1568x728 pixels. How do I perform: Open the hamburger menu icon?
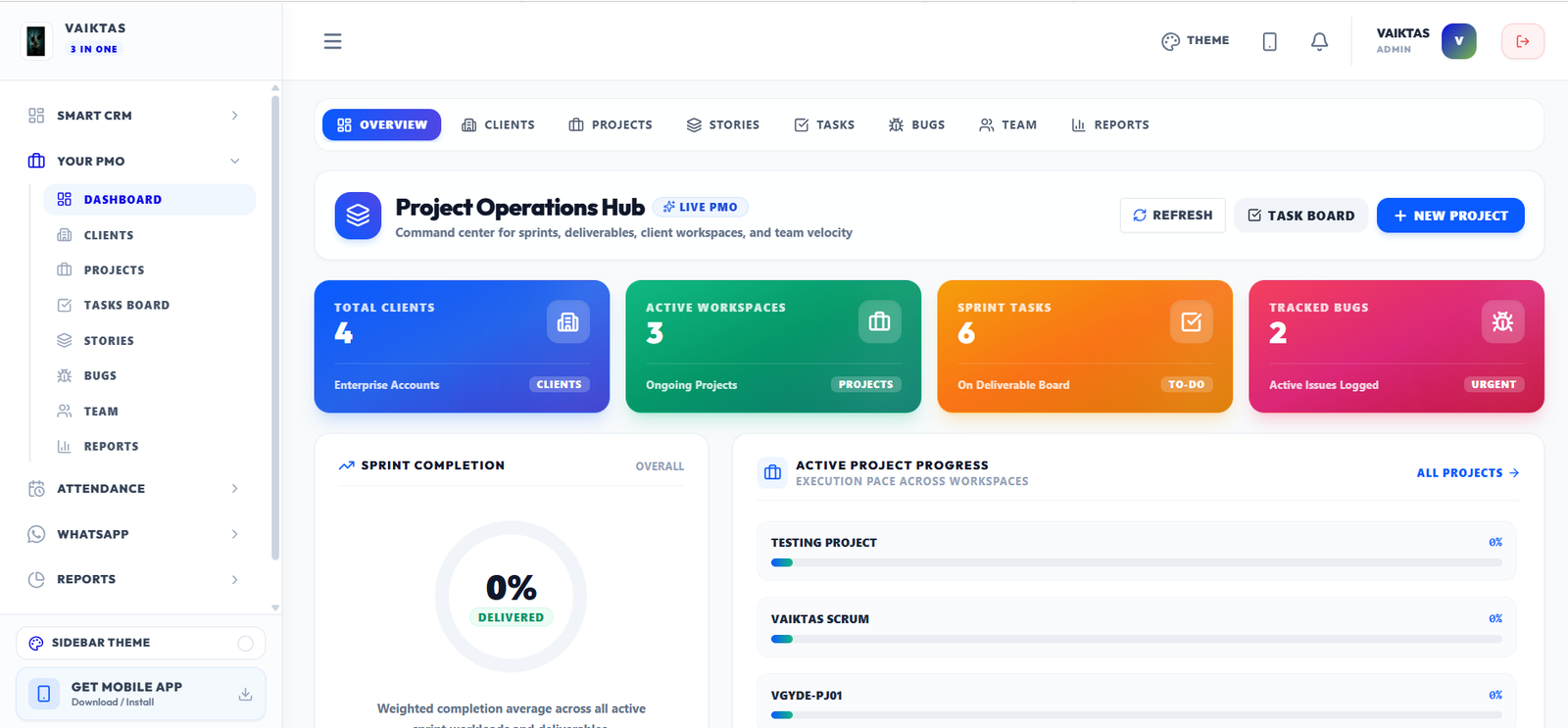333,41
